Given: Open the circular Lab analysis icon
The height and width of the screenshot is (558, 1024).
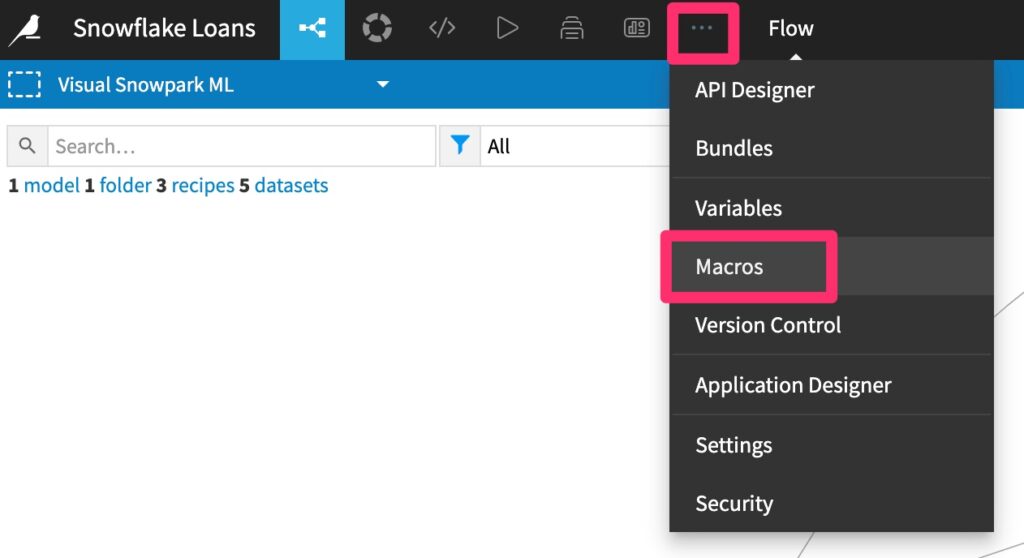Looking at the screenshot, I should [377, 29].
